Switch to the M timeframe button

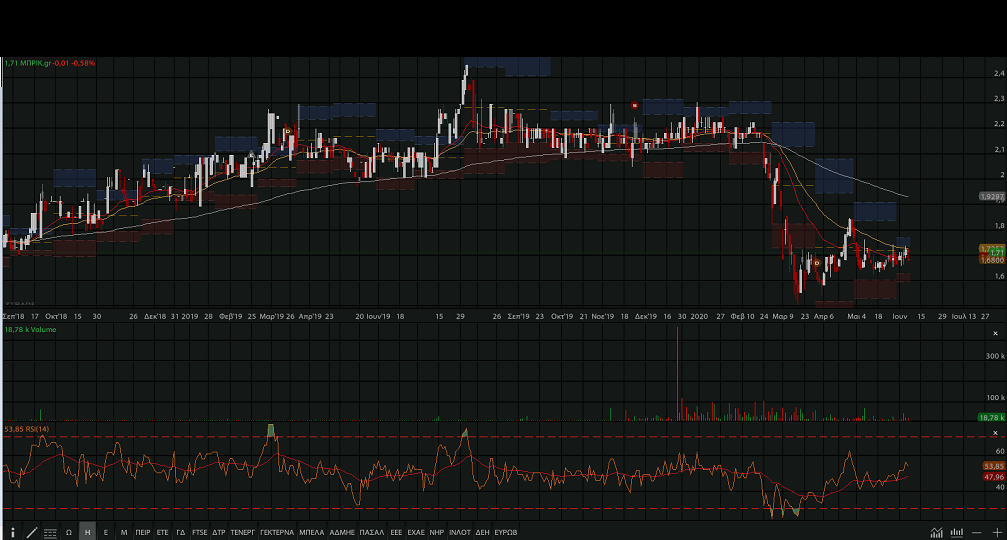[x=124, y=533]
